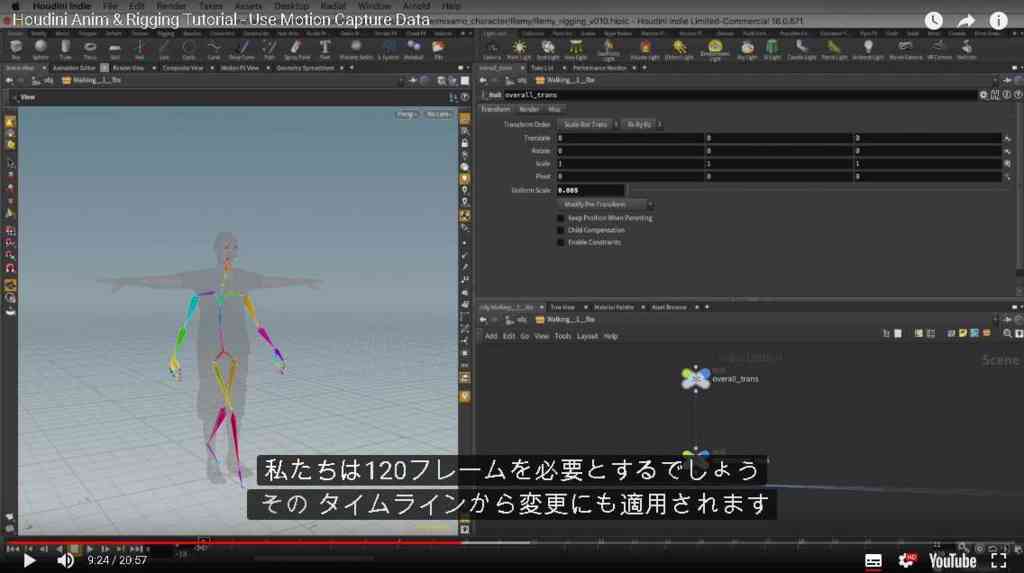Screen dimensions: 1024x573
Task: Open YouTube settings gear
Action: point(907,560)
